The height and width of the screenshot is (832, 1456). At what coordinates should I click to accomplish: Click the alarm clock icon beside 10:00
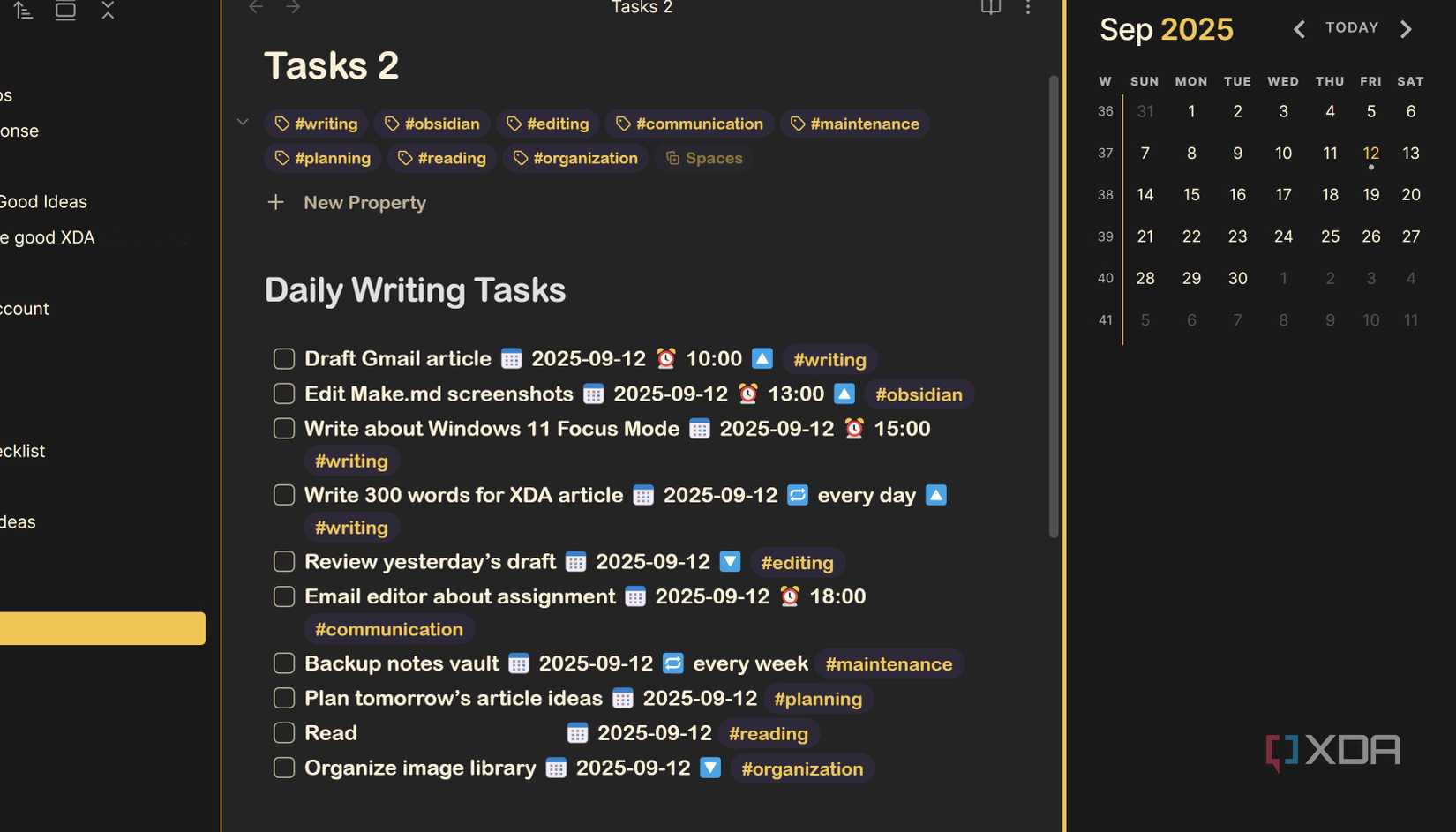(x=666, y=359)
